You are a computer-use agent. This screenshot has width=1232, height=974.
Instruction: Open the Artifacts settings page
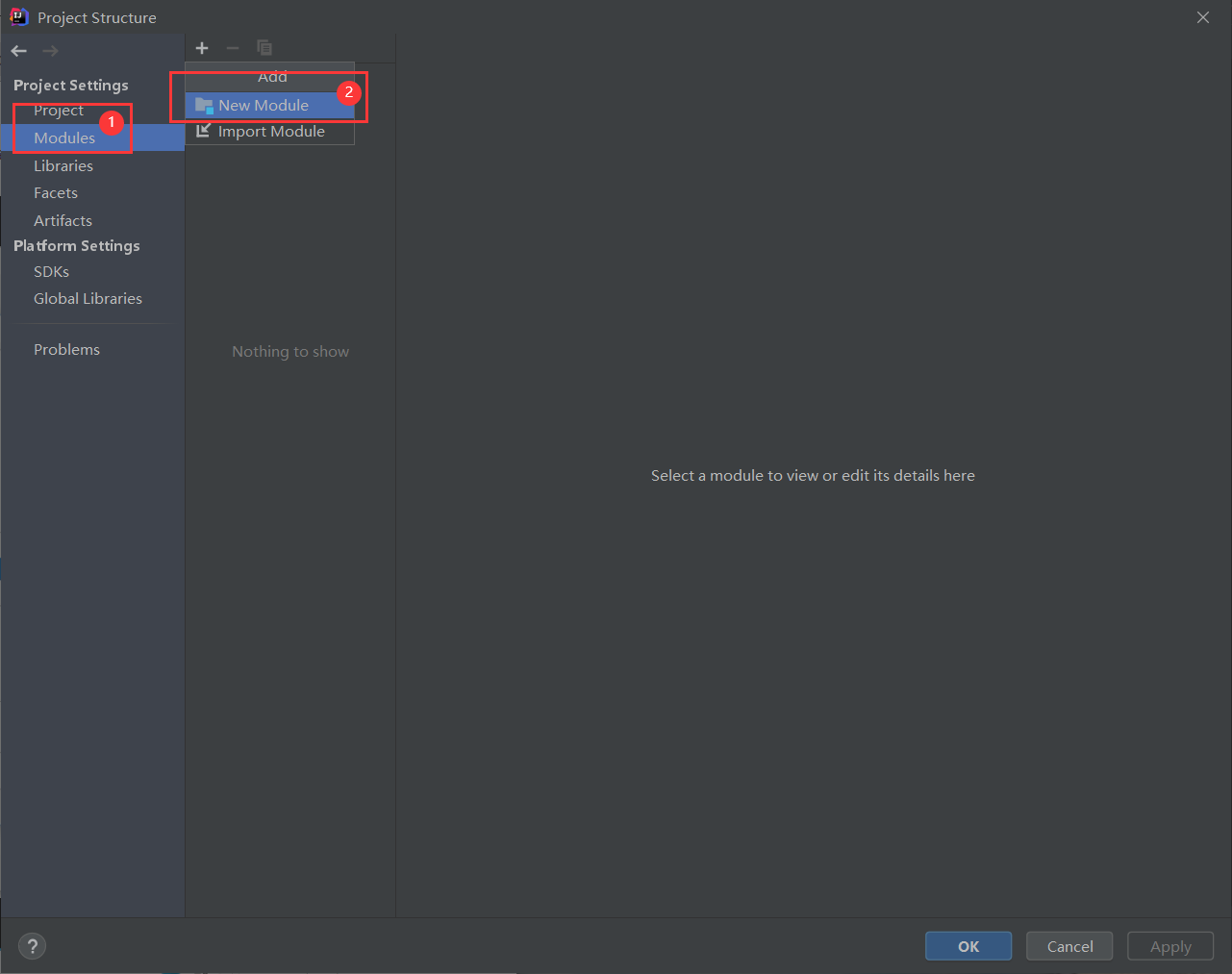pyautogui.click(x=63, y=220)
